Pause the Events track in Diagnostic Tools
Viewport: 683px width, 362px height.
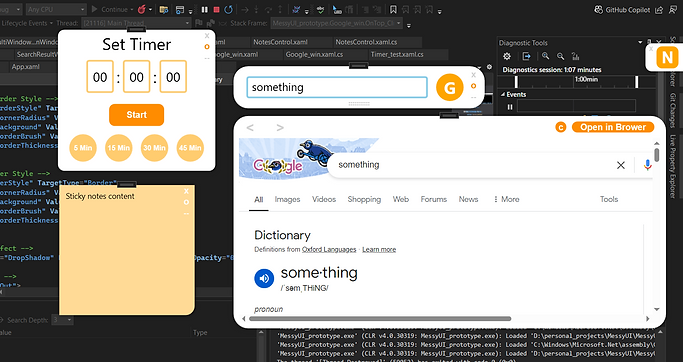510,107
